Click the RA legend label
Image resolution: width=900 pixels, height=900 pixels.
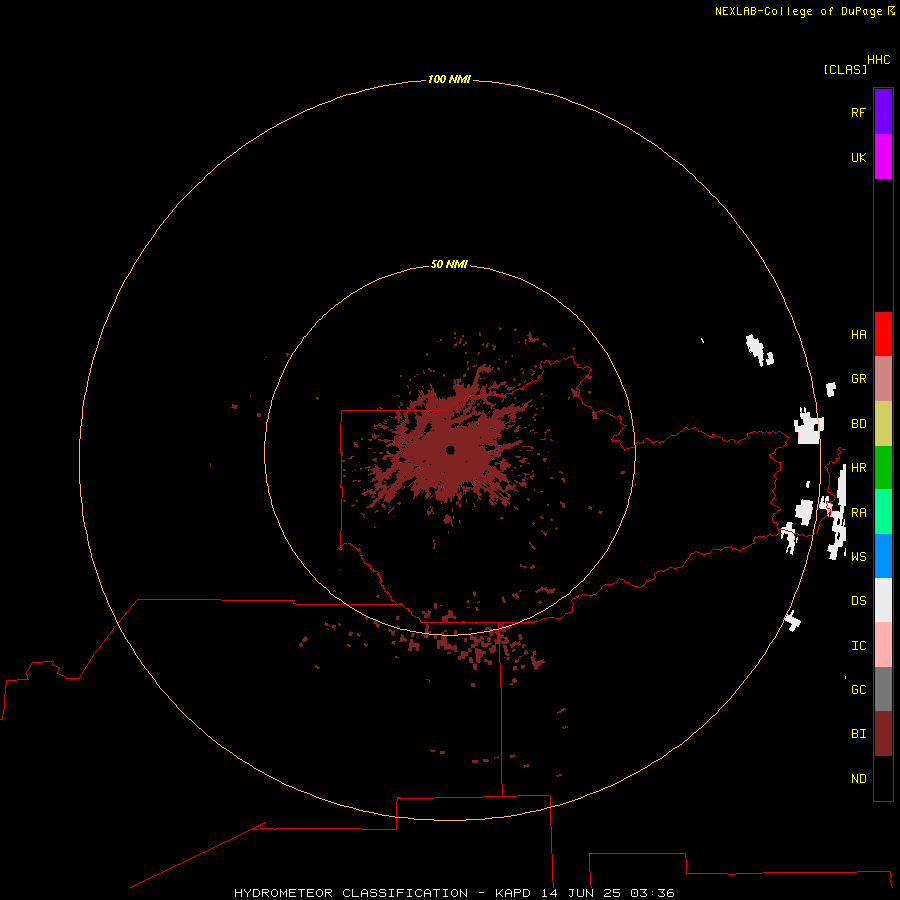click(x=858, y=513)
